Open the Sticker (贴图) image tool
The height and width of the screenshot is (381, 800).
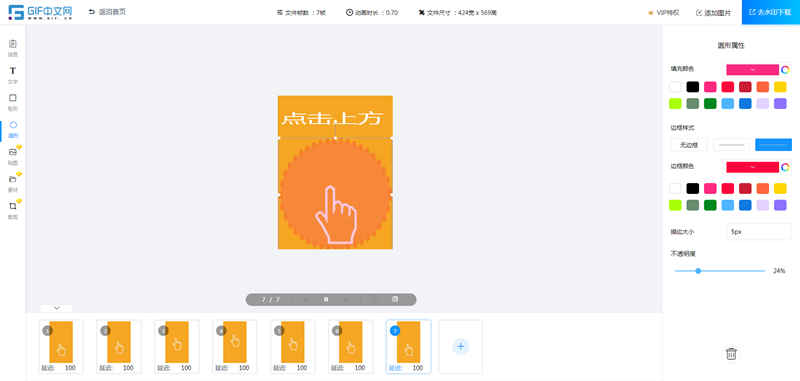(x=13, y=156)
